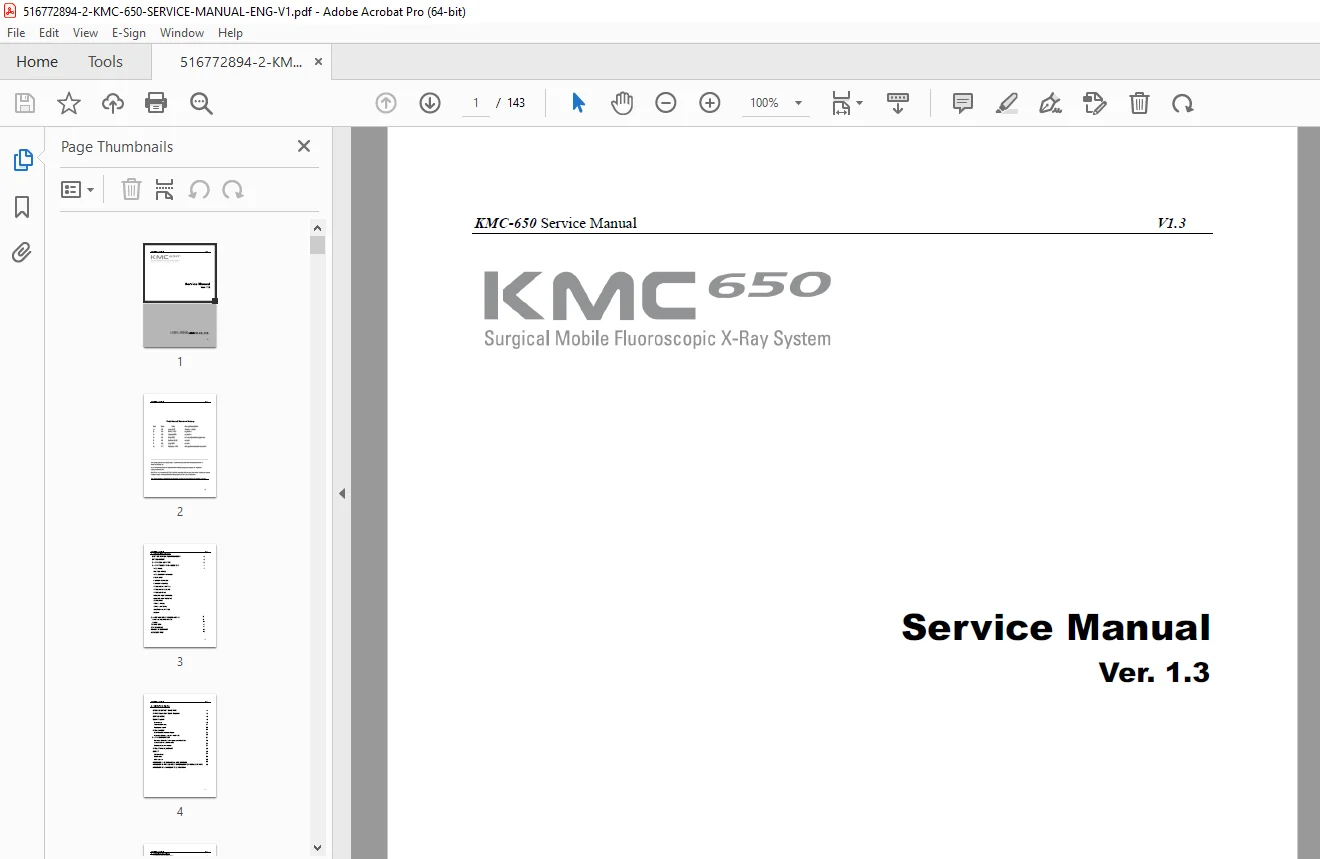Click the Delete page trash icon in toolbar
The width and height of the screenshot is (1320, 859).
pyautogui.click(x=1139, y=103)
